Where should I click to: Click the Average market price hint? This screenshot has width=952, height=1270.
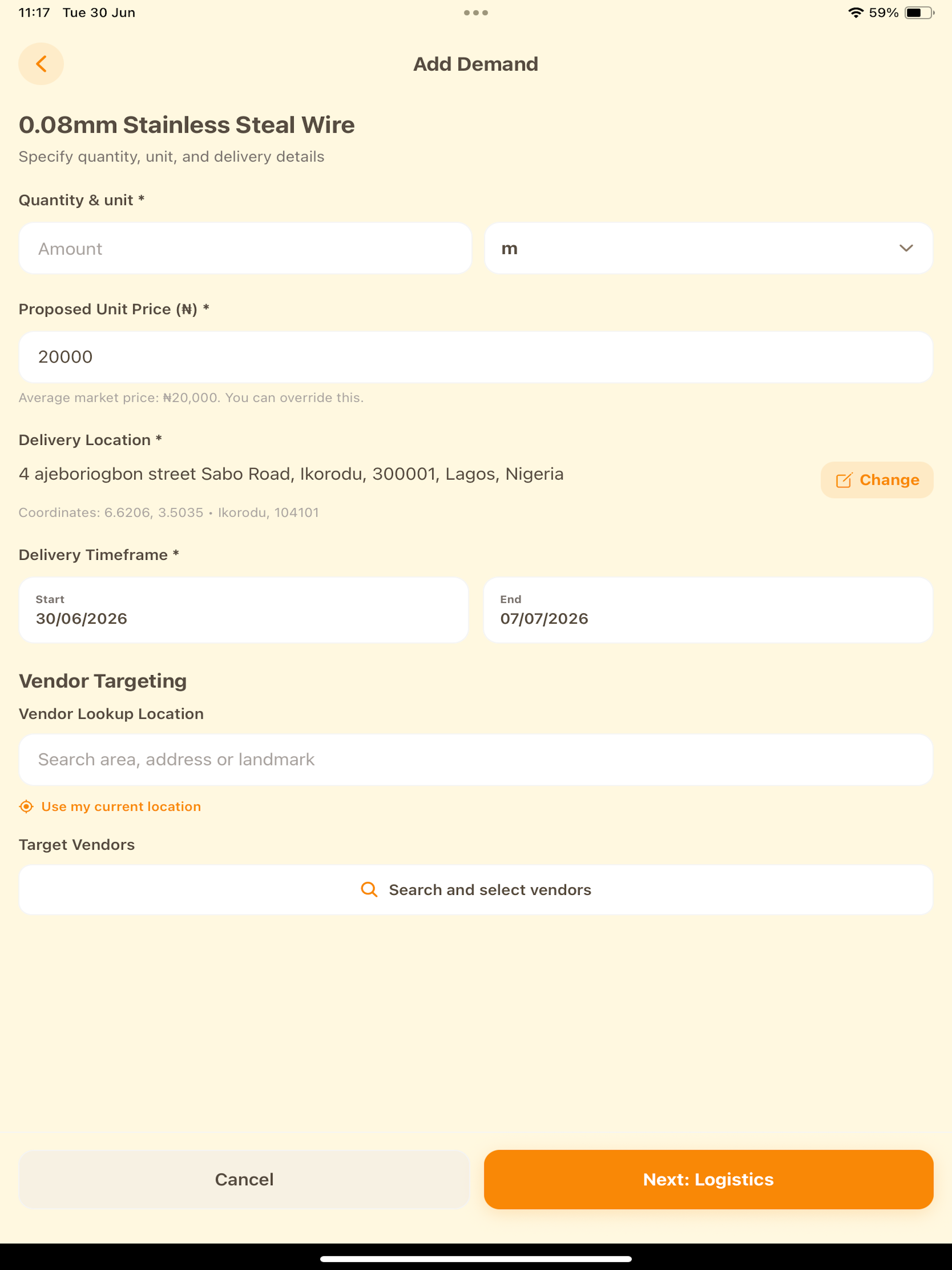pos(191,397)
